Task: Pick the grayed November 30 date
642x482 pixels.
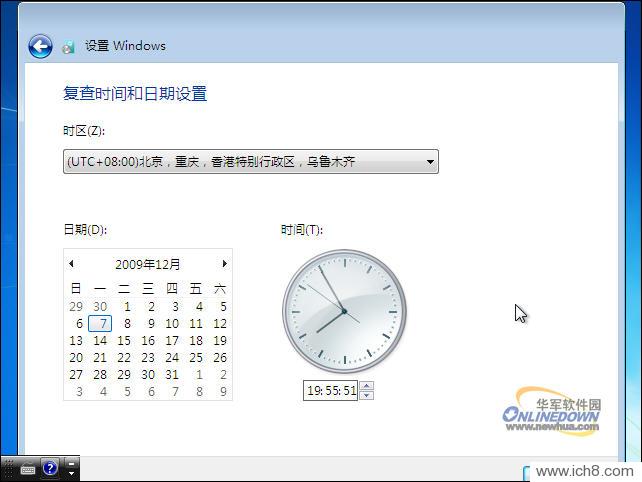Action: [x=100, y=306]
